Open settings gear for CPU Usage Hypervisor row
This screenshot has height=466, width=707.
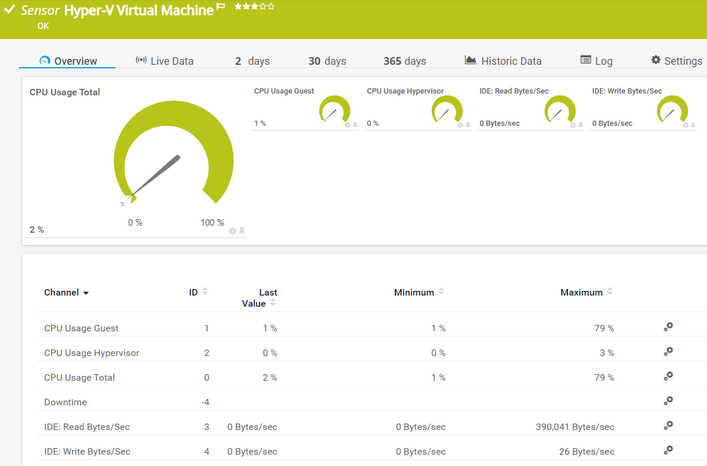point(668,352)
